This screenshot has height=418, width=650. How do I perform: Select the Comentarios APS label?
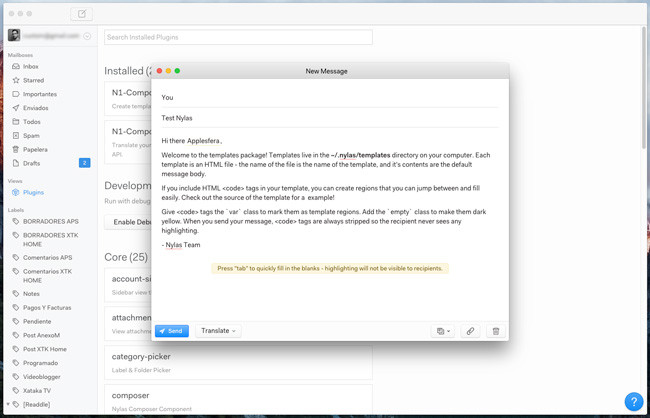coord(48,258)
